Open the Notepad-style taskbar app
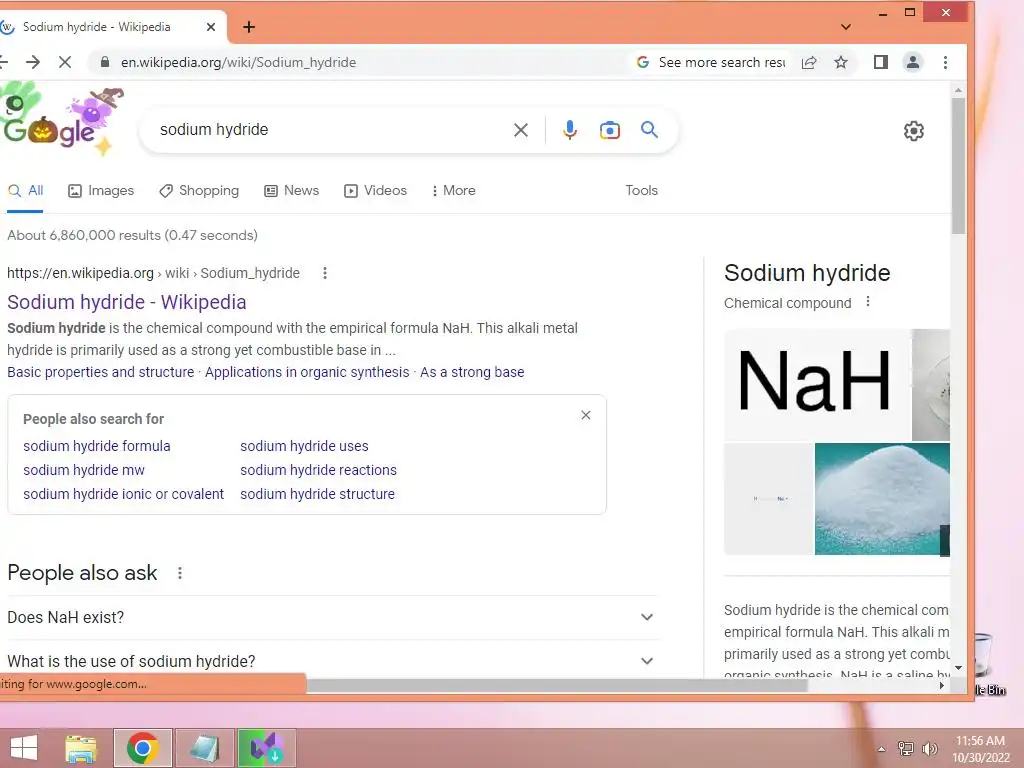 [x=204, y=748]
